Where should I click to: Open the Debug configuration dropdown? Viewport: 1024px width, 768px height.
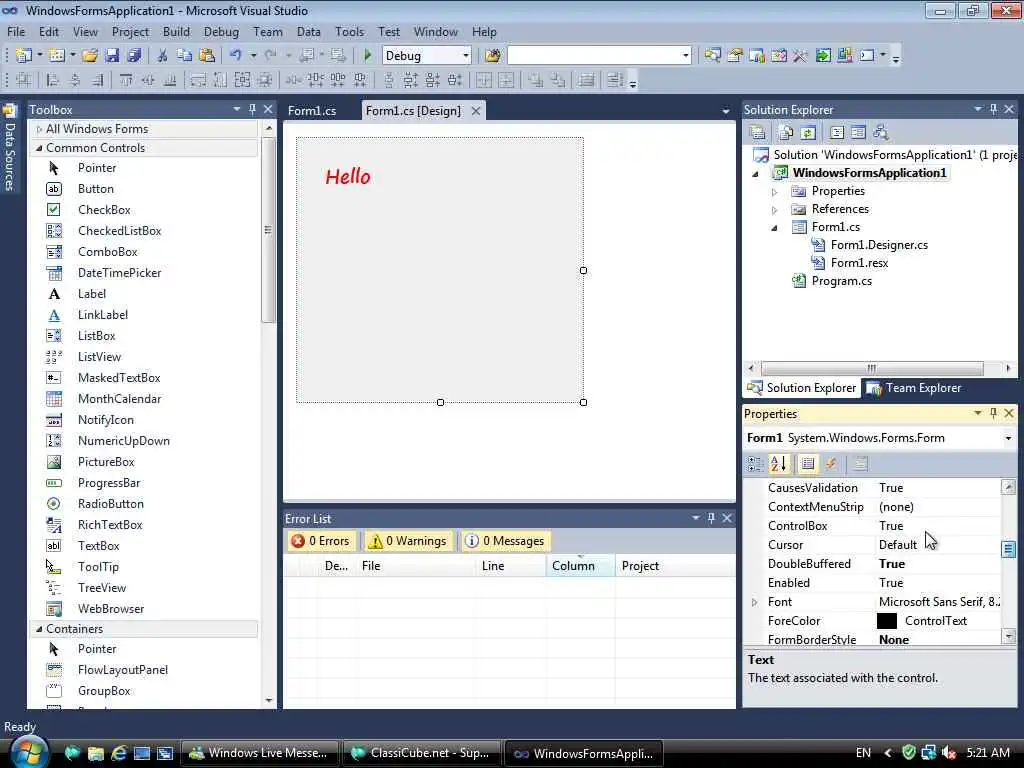click(x=466, y=56)
